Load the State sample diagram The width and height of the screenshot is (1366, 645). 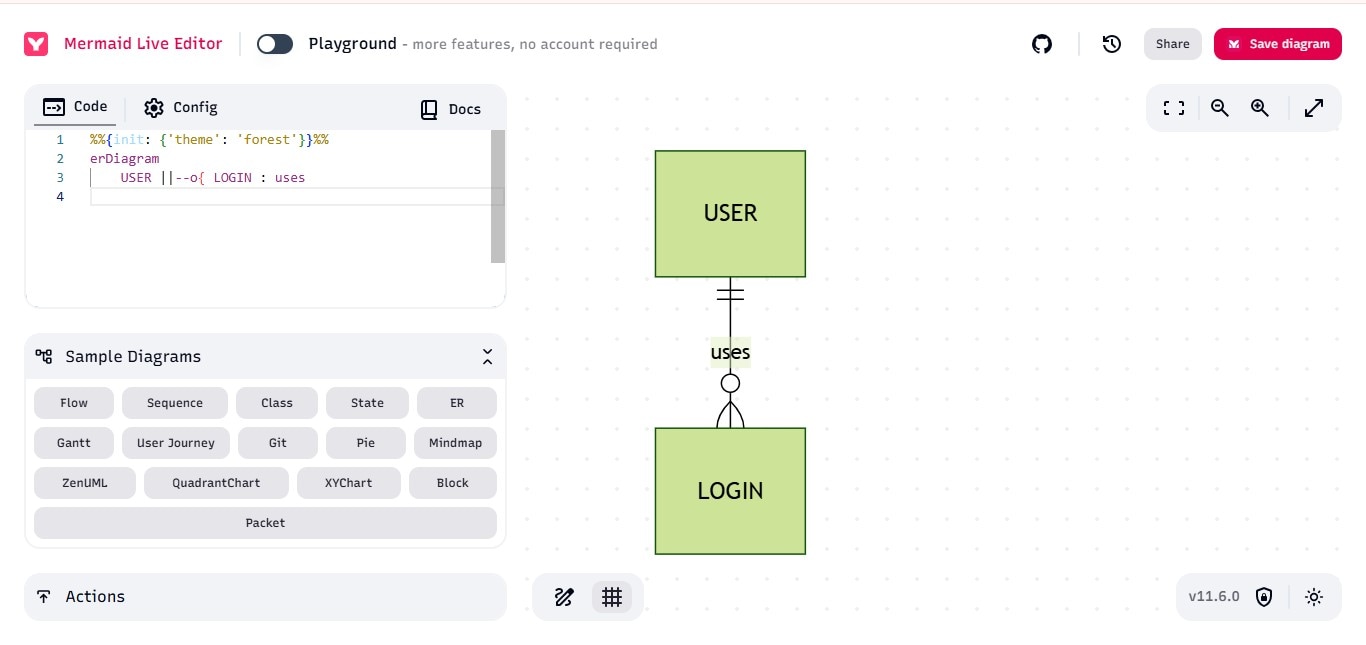367,403
